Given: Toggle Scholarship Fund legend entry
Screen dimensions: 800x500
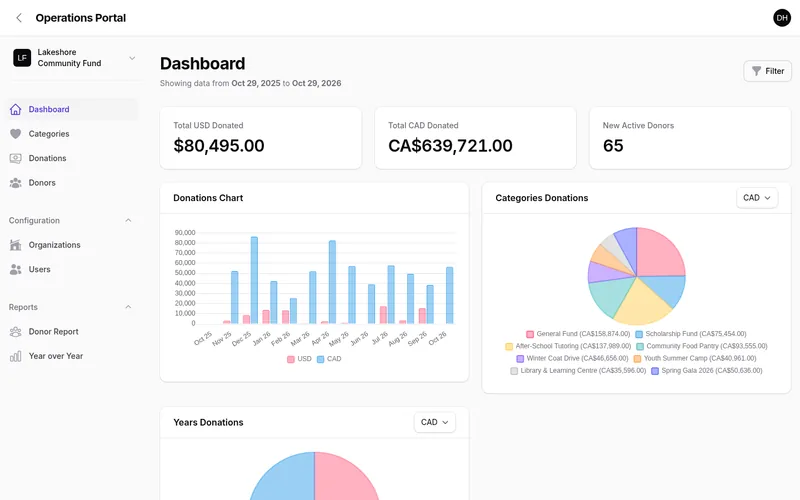Looking at the screenshot, I should point(691,334).
